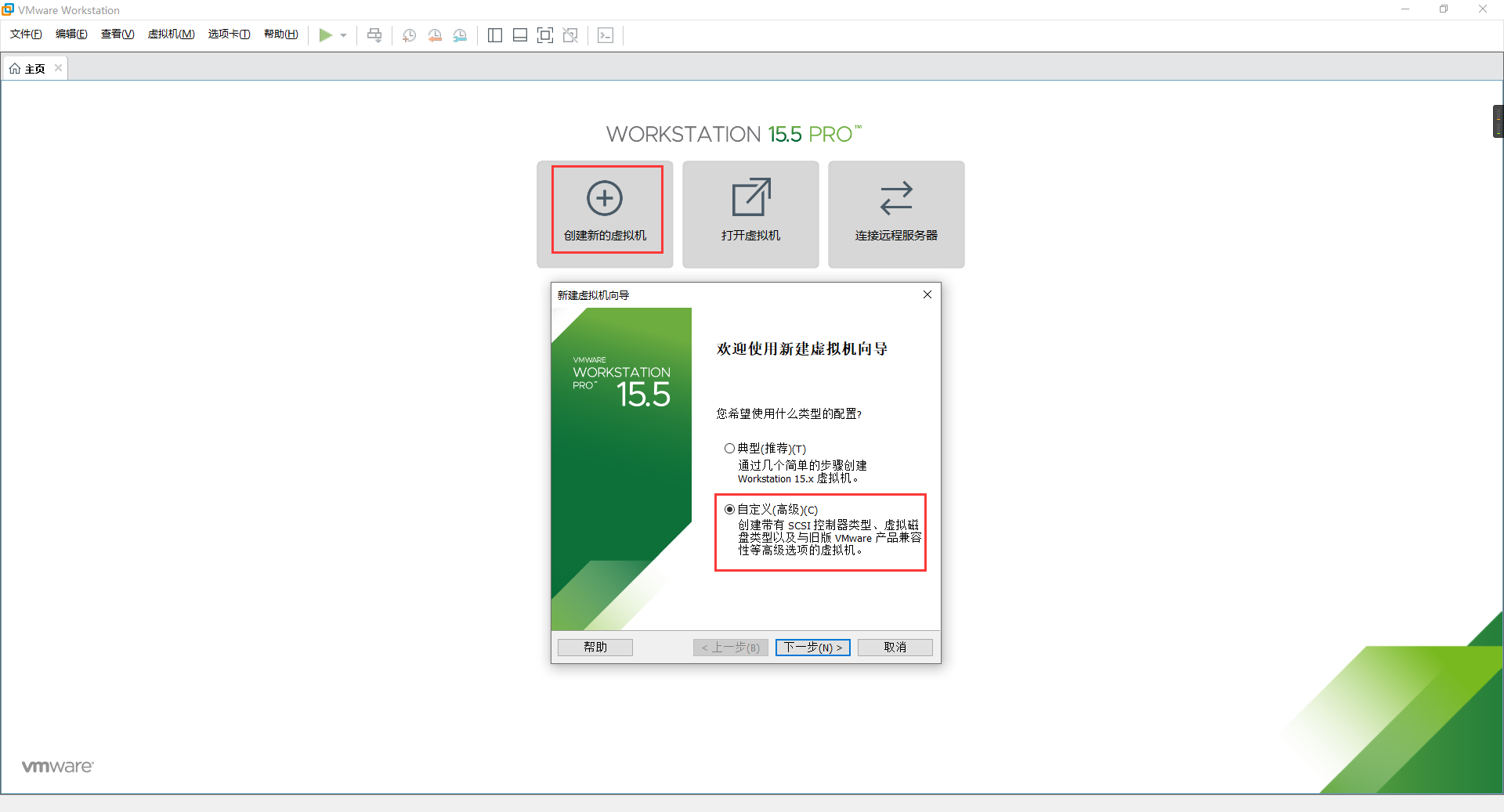Viewport: 1504px width, 812px height.
Task: Click the dark handle on the right edge
Action: (x=1498, y=121)
